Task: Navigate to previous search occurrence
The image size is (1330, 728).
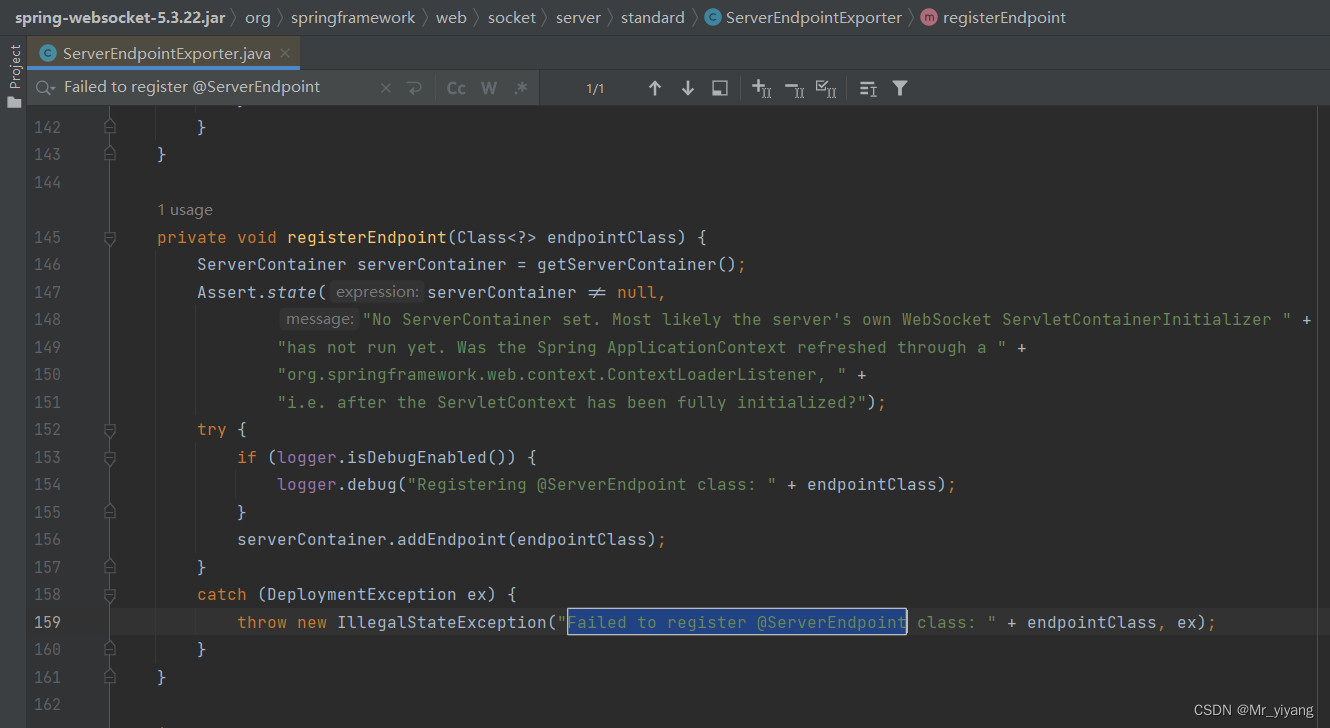Action: (655, 88)
